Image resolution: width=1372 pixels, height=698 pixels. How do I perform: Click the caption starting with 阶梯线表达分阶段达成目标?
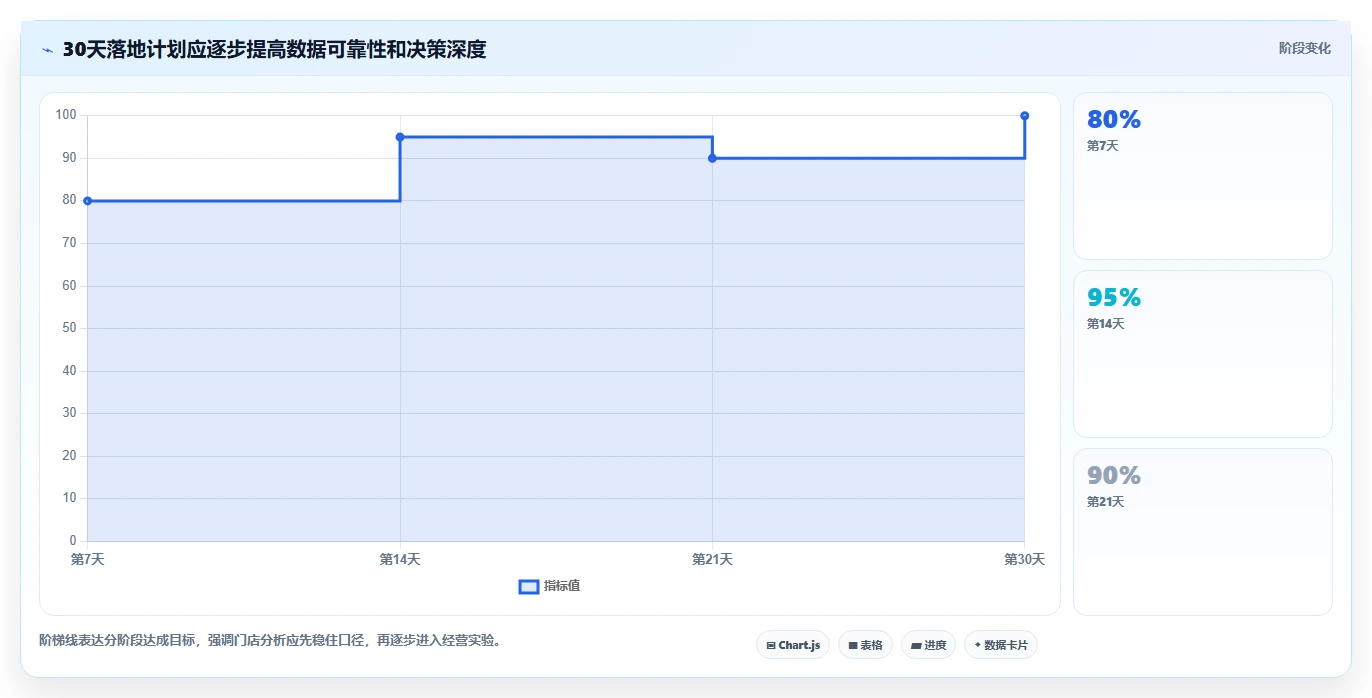coord(270,640)
